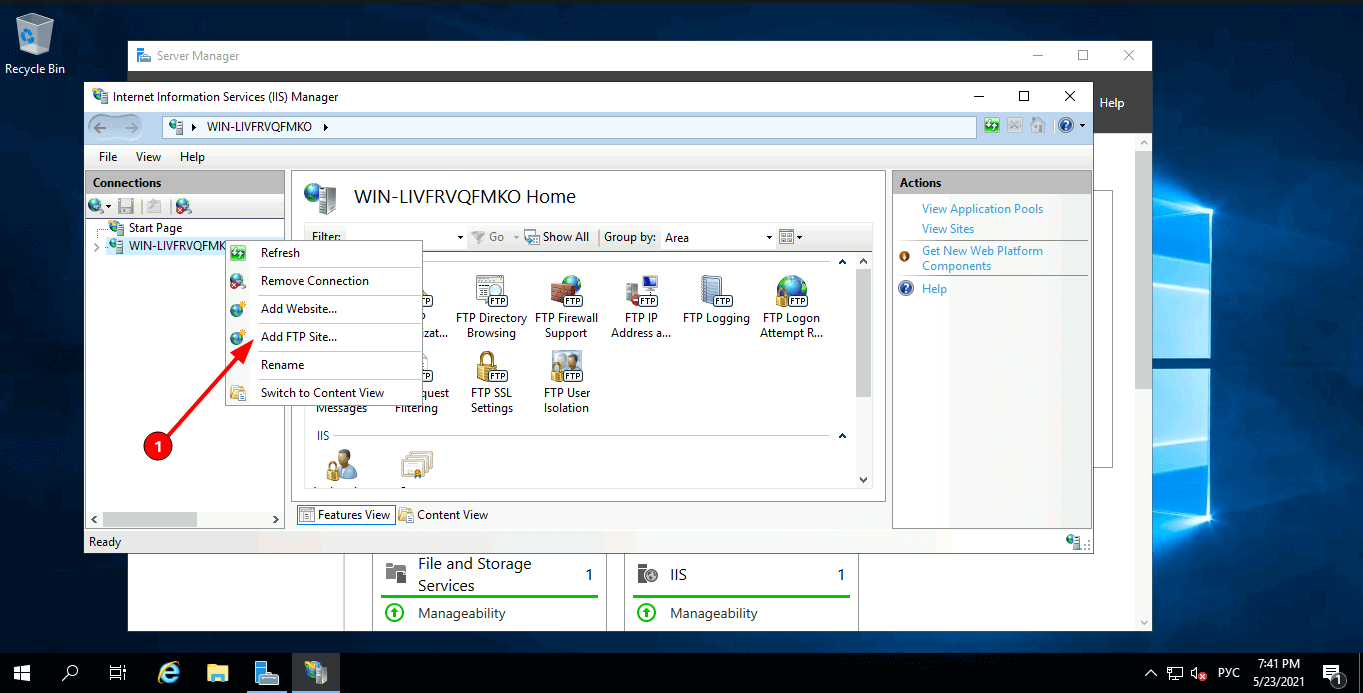
Task: Open Task View on the taskbar
Action: pyautogui.click(x=118, y=673)
